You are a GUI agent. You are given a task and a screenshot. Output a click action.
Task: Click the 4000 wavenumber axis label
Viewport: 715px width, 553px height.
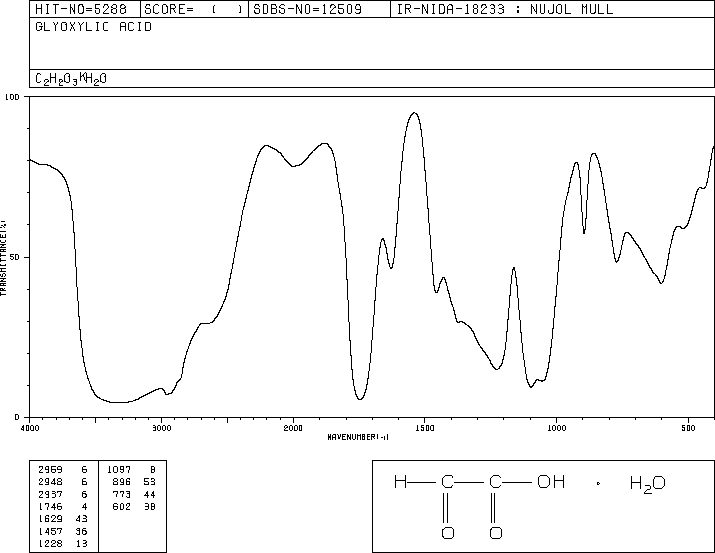click(30, 428)
